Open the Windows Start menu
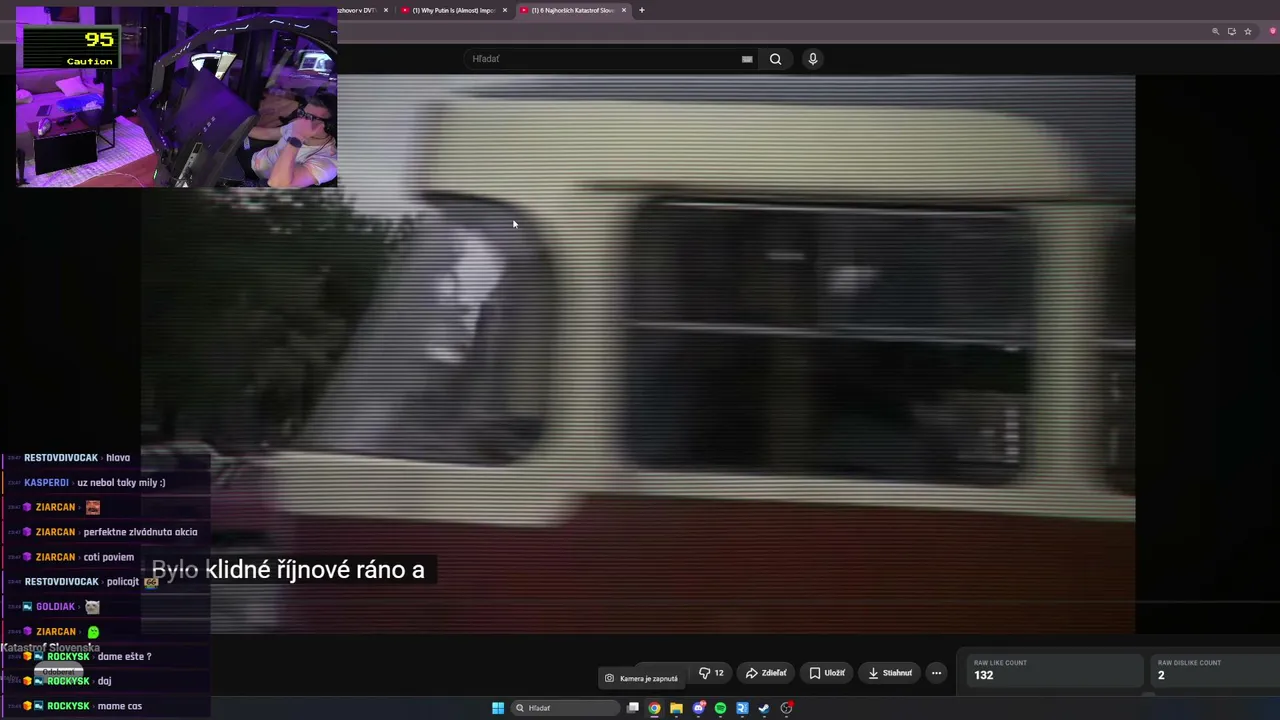Viewport: 1280px width, 720px height. [498, 708]
